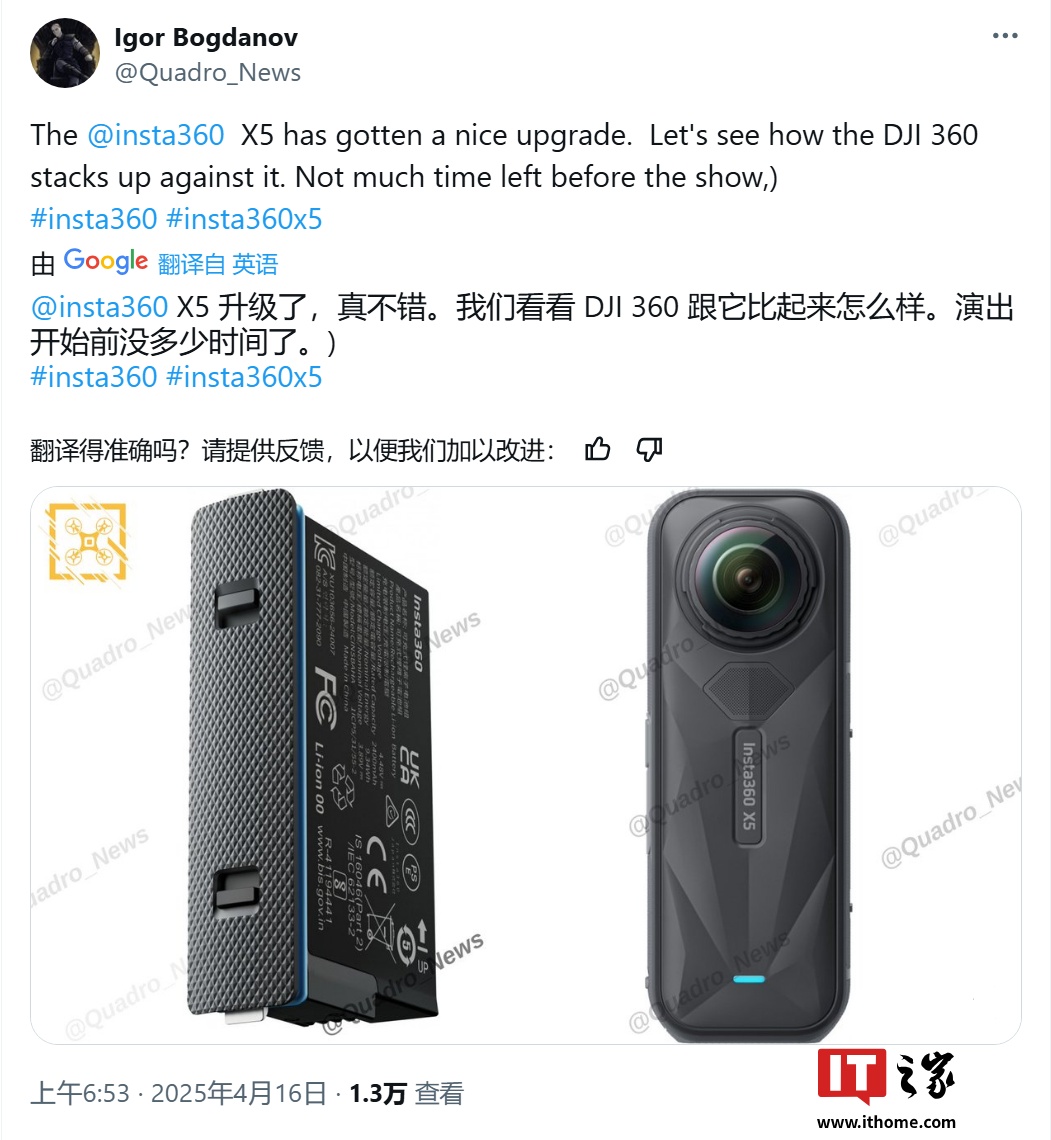The width and height of the screenshot is (1051, 1140).
Task: Click 翻译自 英语 translation source link
Action: (218, 264)
